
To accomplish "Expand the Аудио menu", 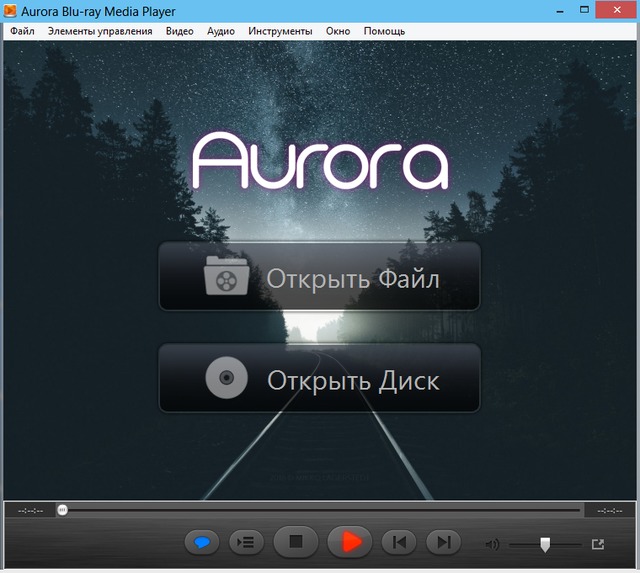I will [x=220, y=31].
